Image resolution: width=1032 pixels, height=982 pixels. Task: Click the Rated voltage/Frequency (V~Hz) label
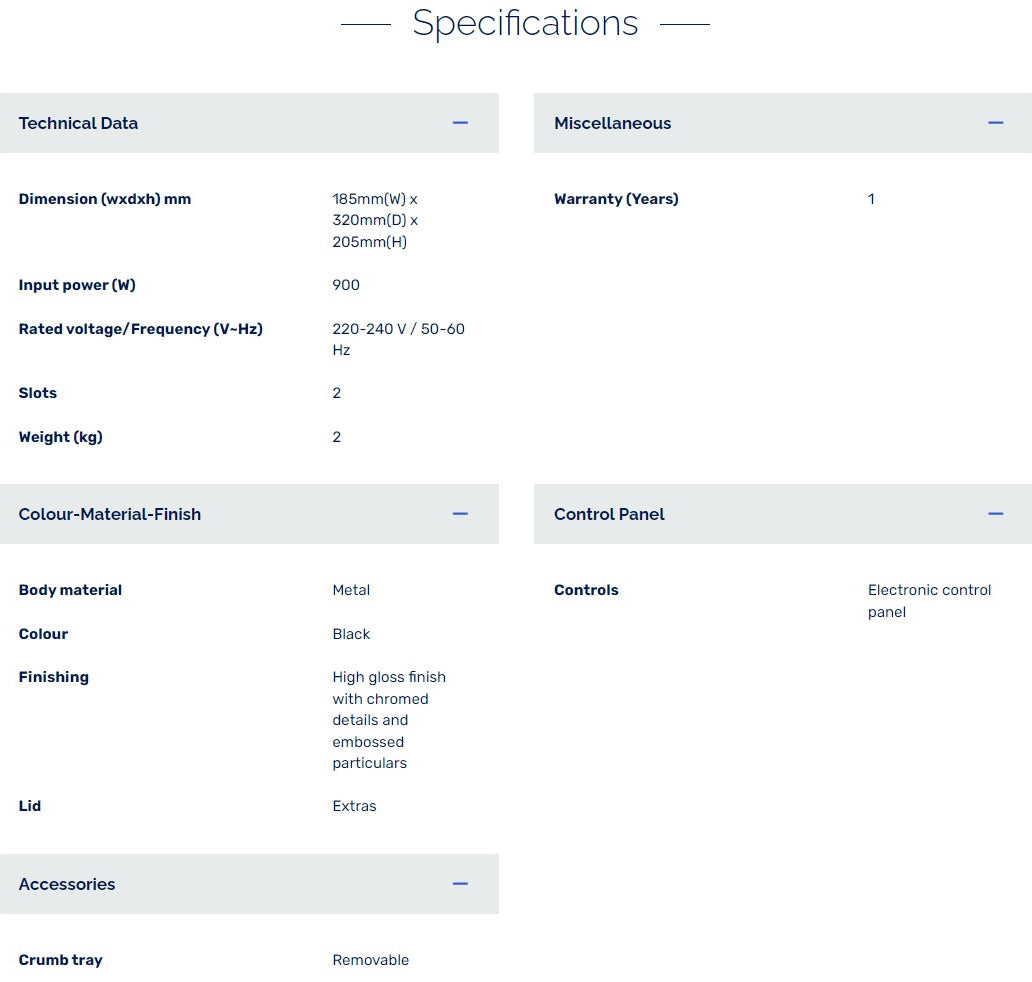tap(140, 329)
